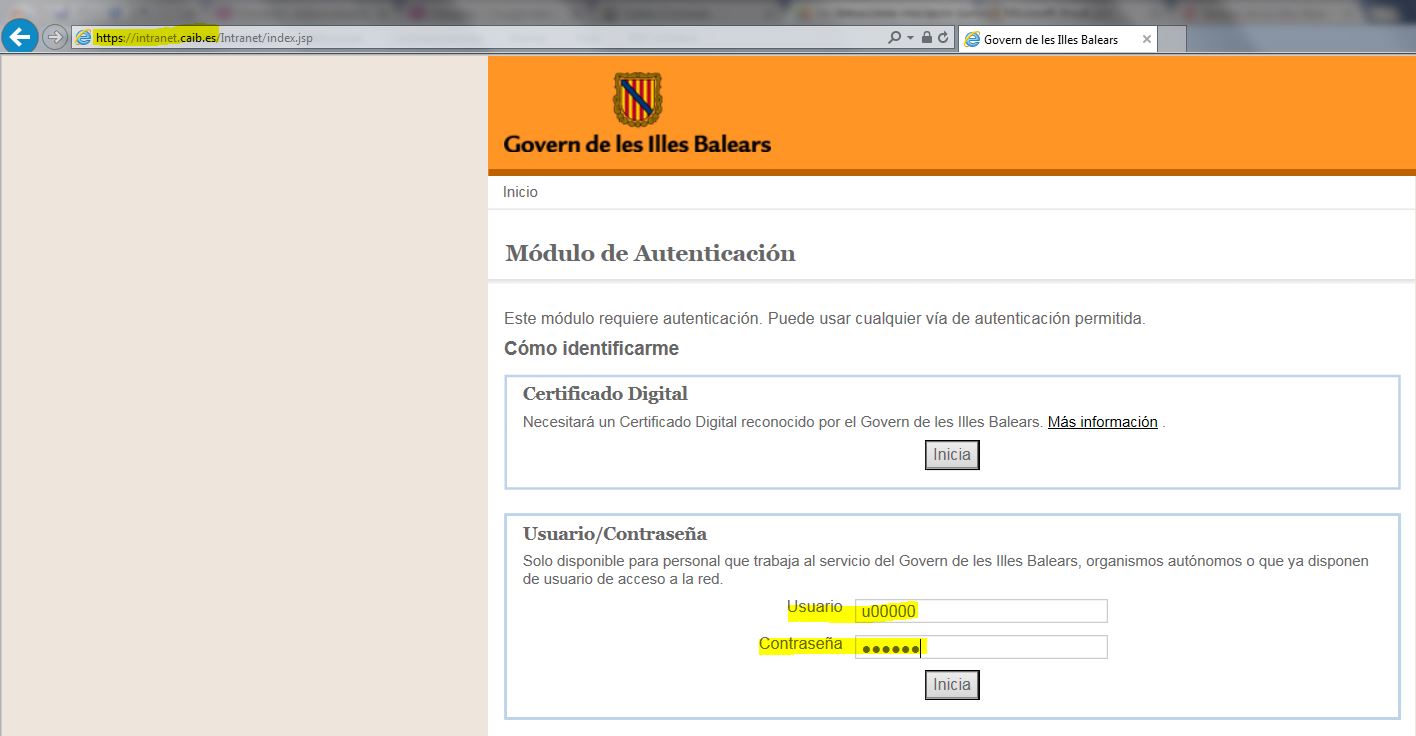
Task: Click Inicia under Usuario/Contraseña
Action: click(x=952, y=685)
